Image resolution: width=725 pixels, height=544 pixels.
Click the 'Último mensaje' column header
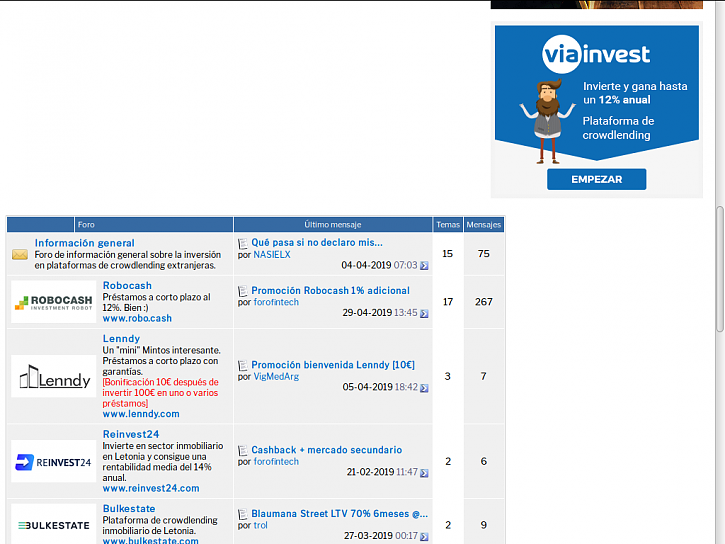pyautogui.click(x=333, y=225)
